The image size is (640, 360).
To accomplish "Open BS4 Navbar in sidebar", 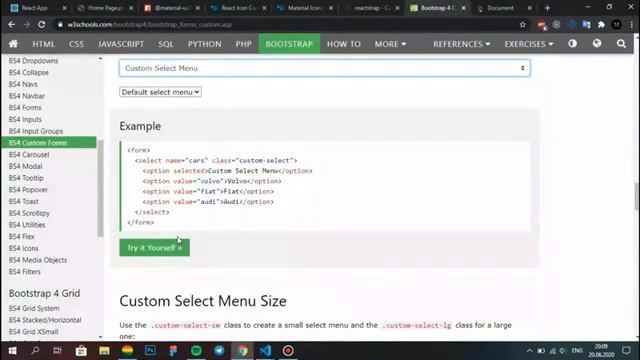I will [x=27, y=96].
